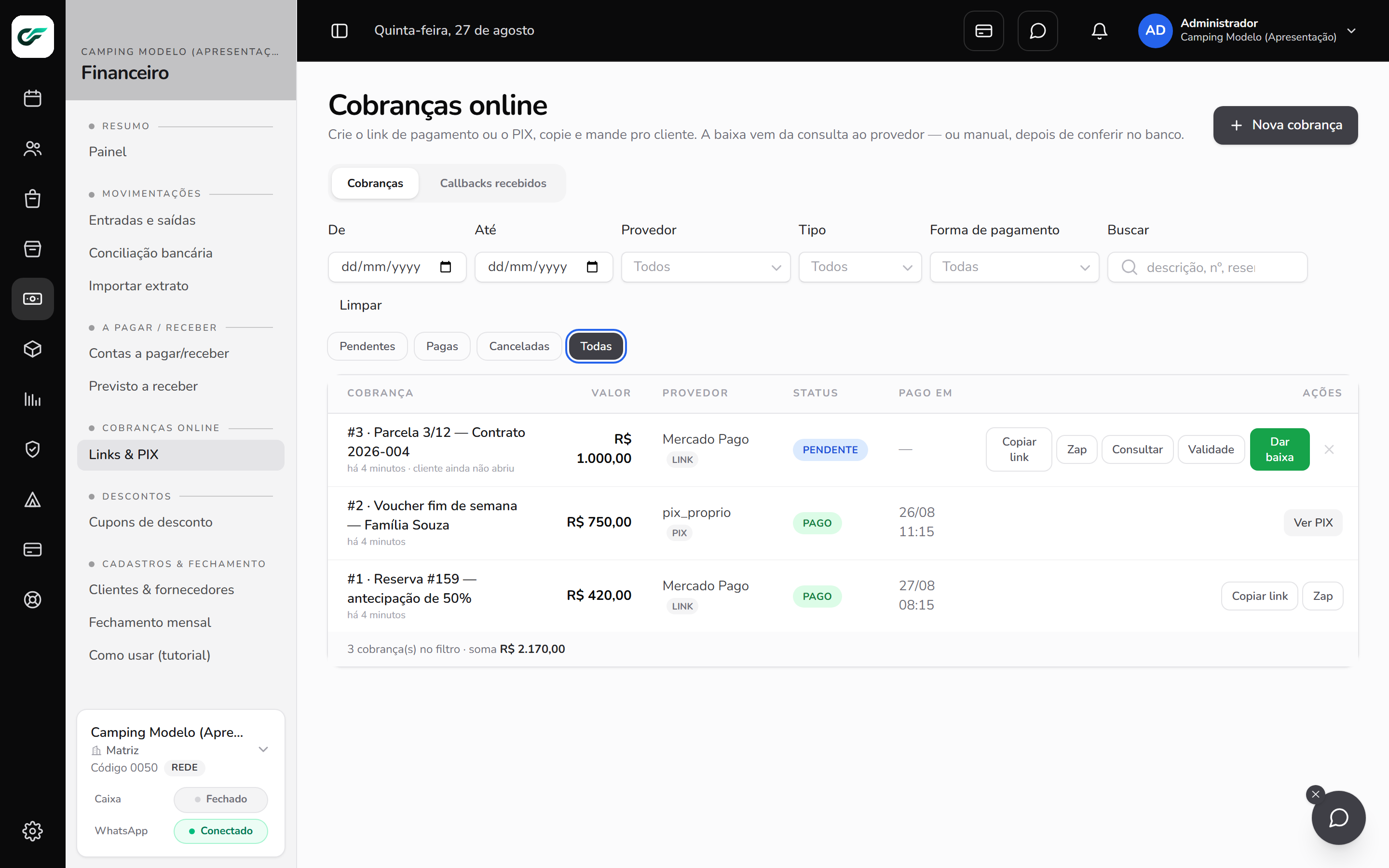1389x868 pixels.
Task: Filter by Pagas status chip
Action: [442, 346]
